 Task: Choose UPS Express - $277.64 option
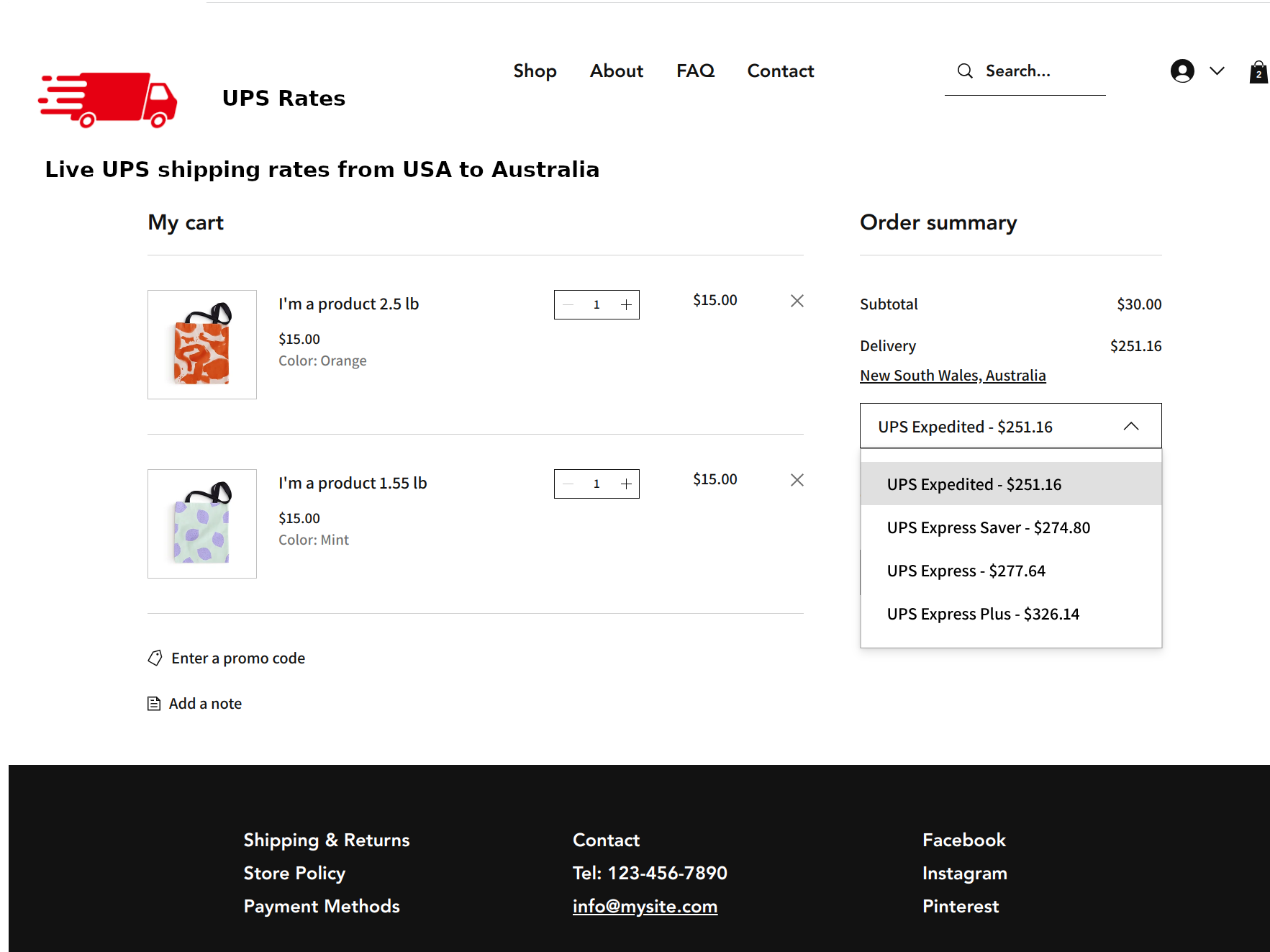click(1011, 570)
